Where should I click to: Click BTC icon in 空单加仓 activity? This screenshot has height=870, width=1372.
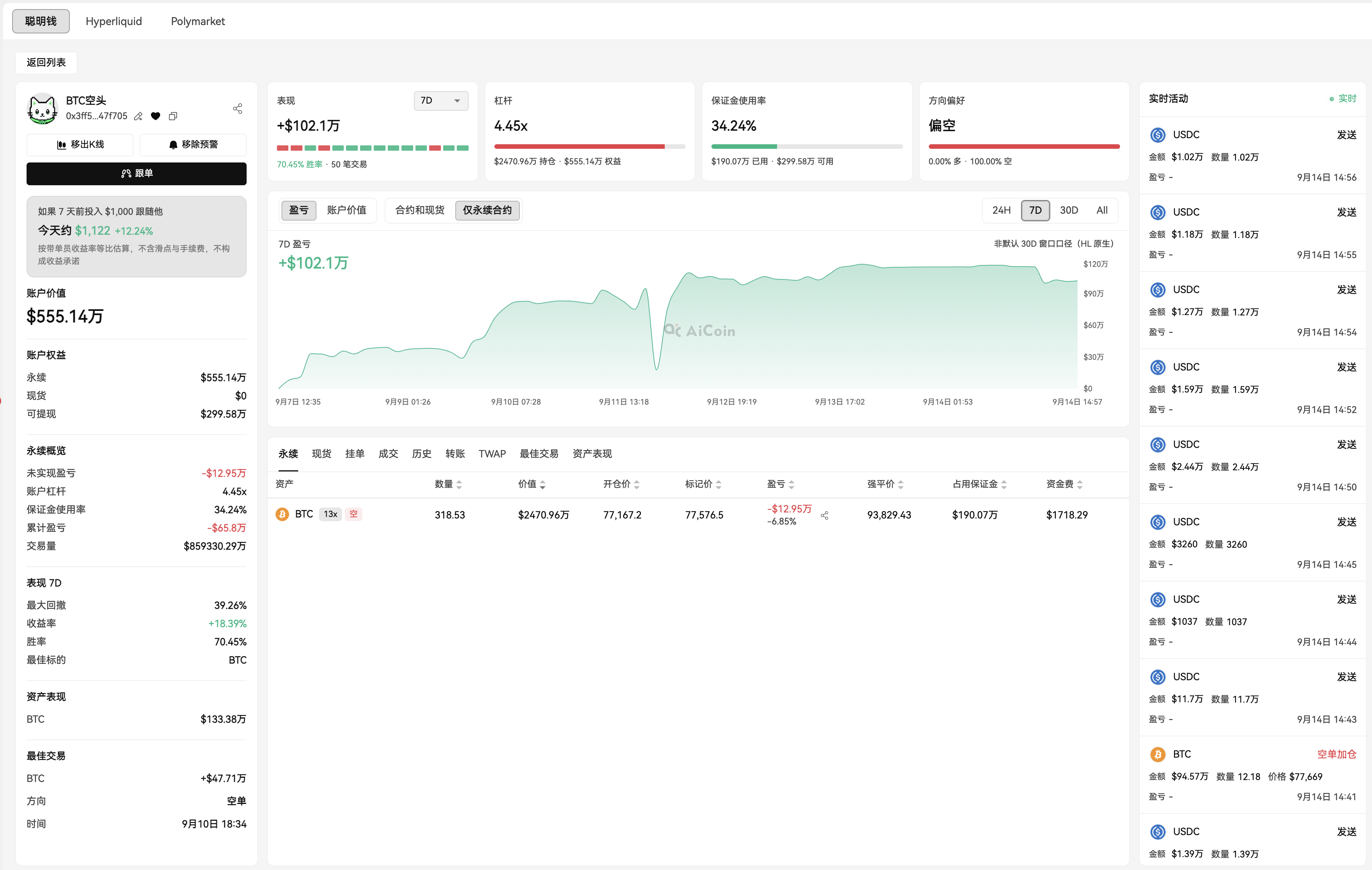pos(1158,755)
